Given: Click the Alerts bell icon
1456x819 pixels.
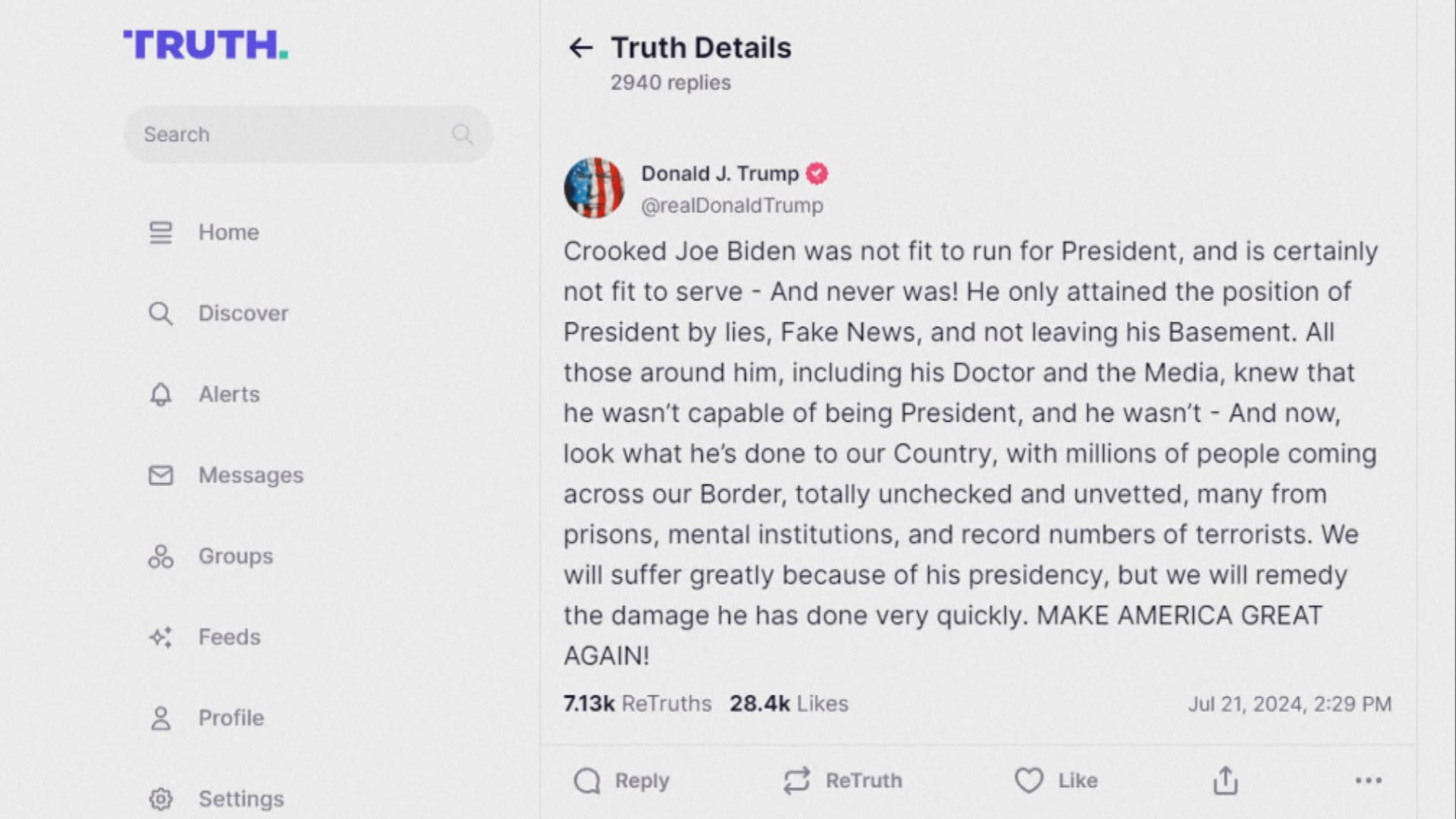Looking at the screenshot, I should tap(161, 394).
